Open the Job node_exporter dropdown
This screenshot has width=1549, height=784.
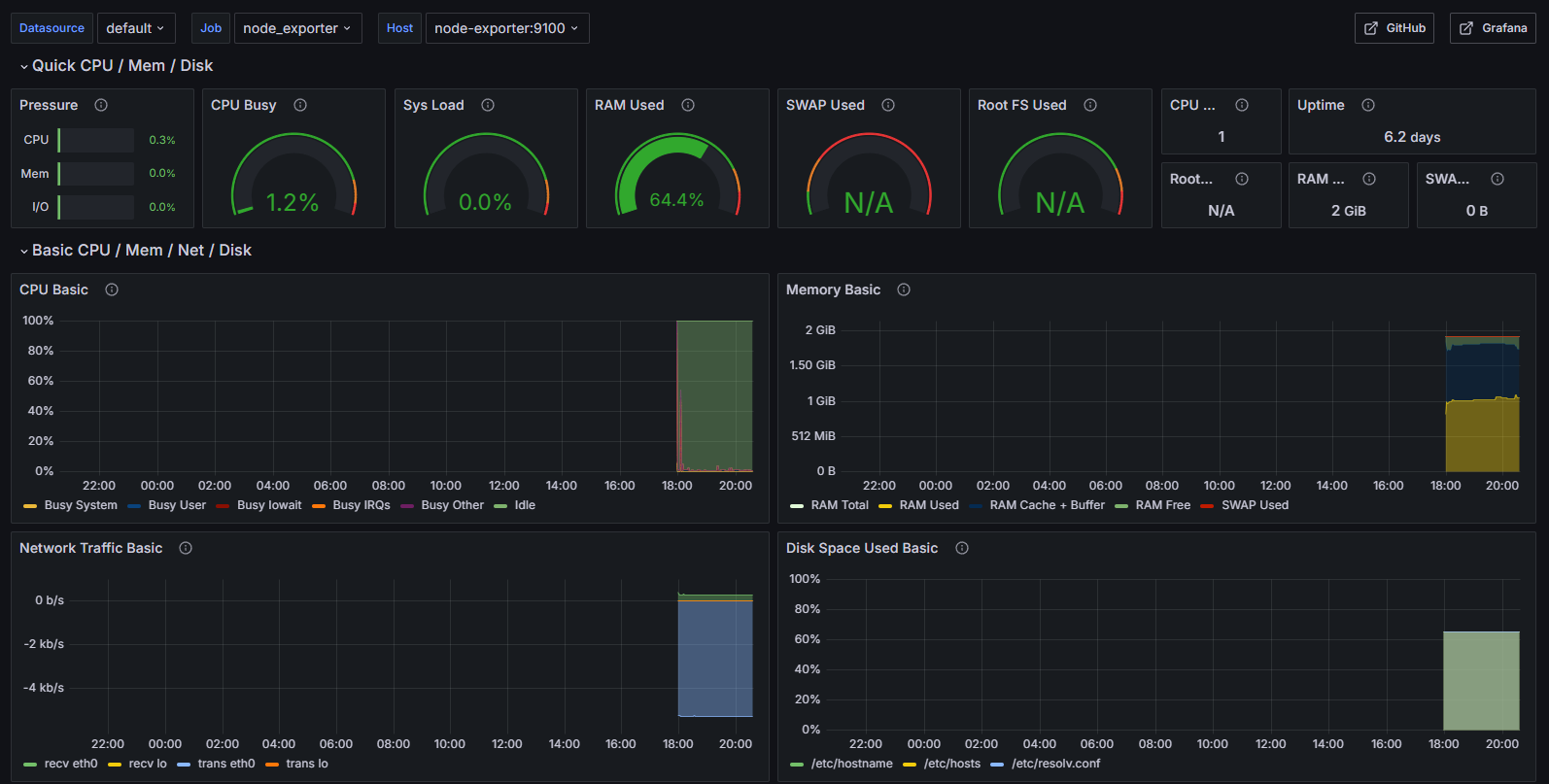(x=297, y=28)
